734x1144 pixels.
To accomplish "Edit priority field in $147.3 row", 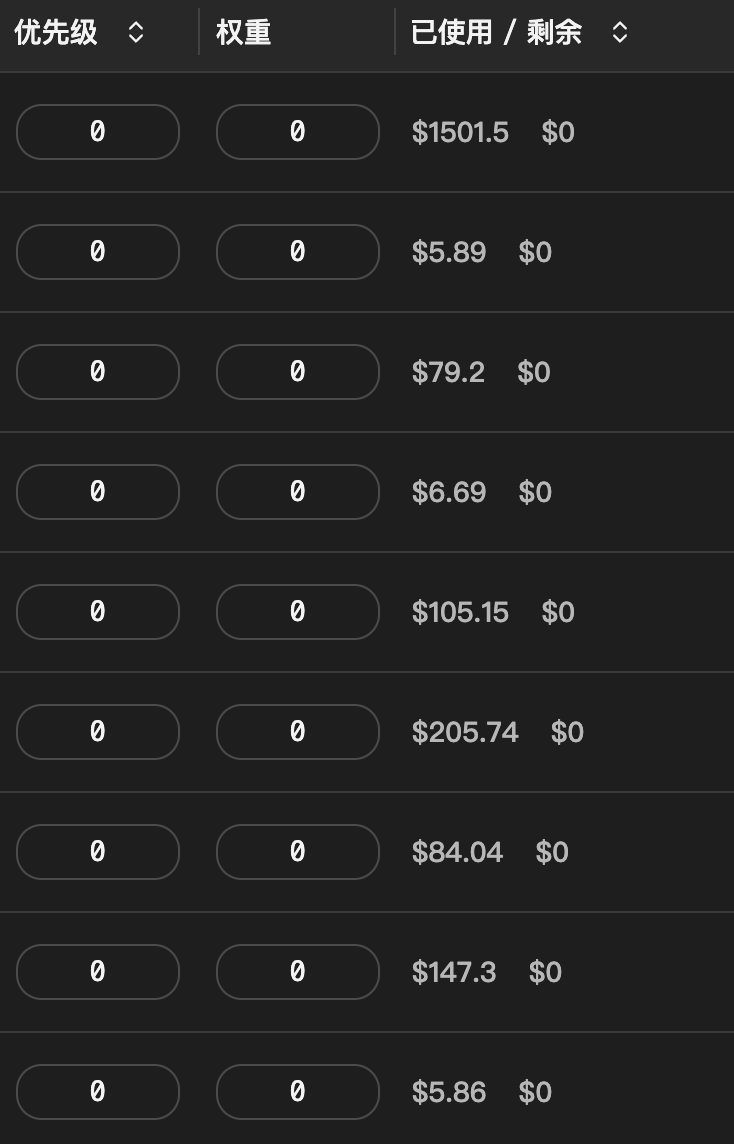I will click(98, 972).
